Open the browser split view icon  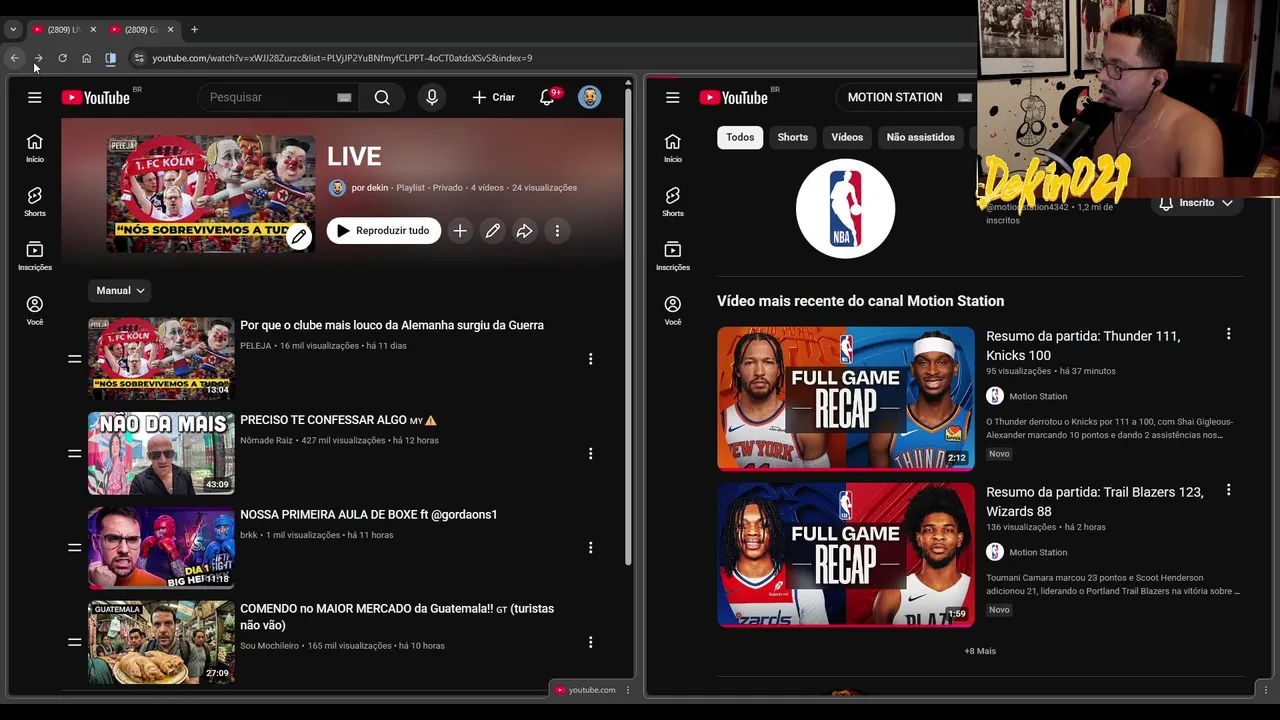[x=110, y=58]
